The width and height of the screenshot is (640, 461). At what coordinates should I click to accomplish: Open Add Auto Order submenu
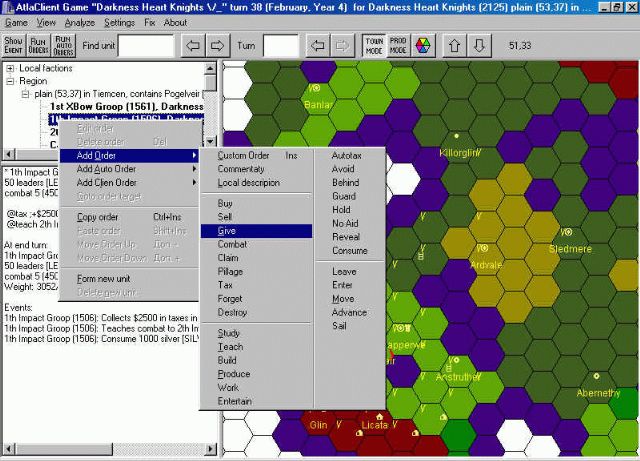[130, 169]
